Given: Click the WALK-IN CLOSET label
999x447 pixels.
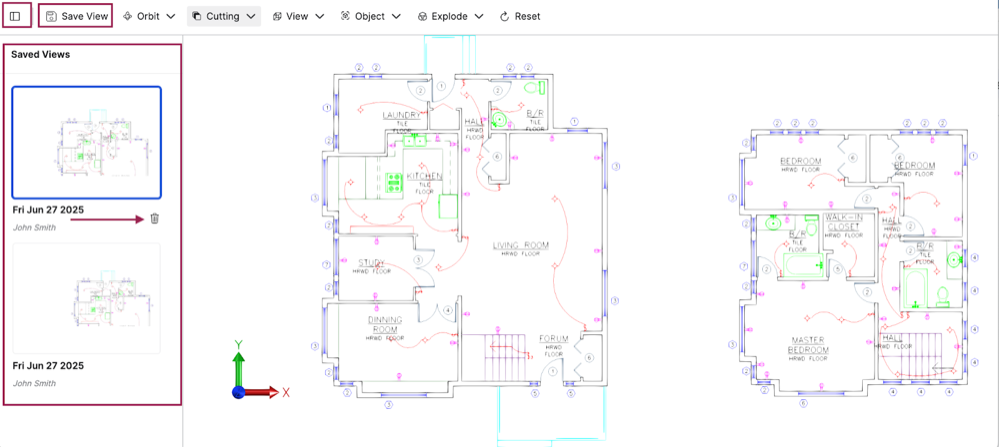Looking at the screenshot, I should [x=842, y=221].
